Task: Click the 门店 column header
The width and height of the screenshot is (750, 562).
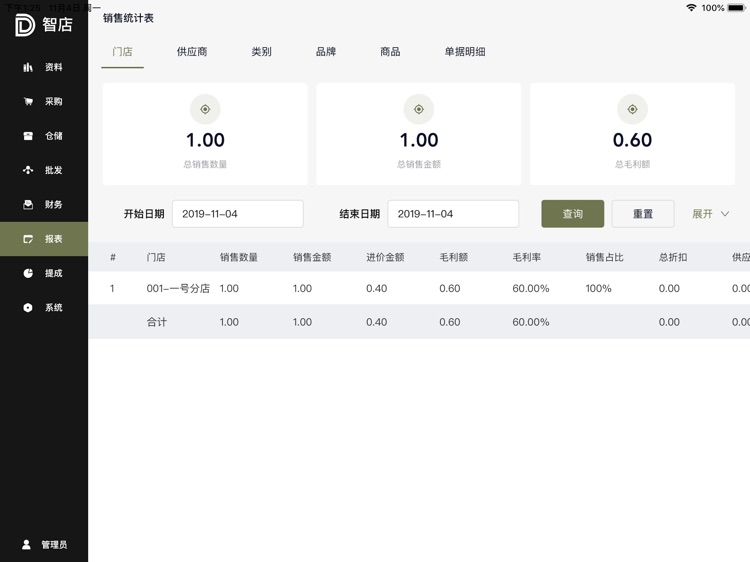Action: (156, 257)
